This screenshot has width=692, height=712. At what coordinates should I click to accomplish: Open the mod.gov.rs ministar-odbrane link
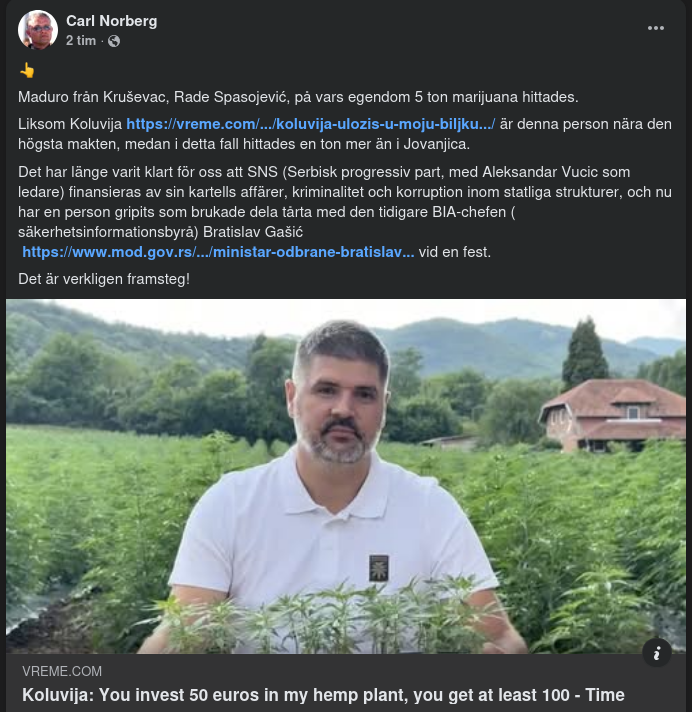[218, 252]
